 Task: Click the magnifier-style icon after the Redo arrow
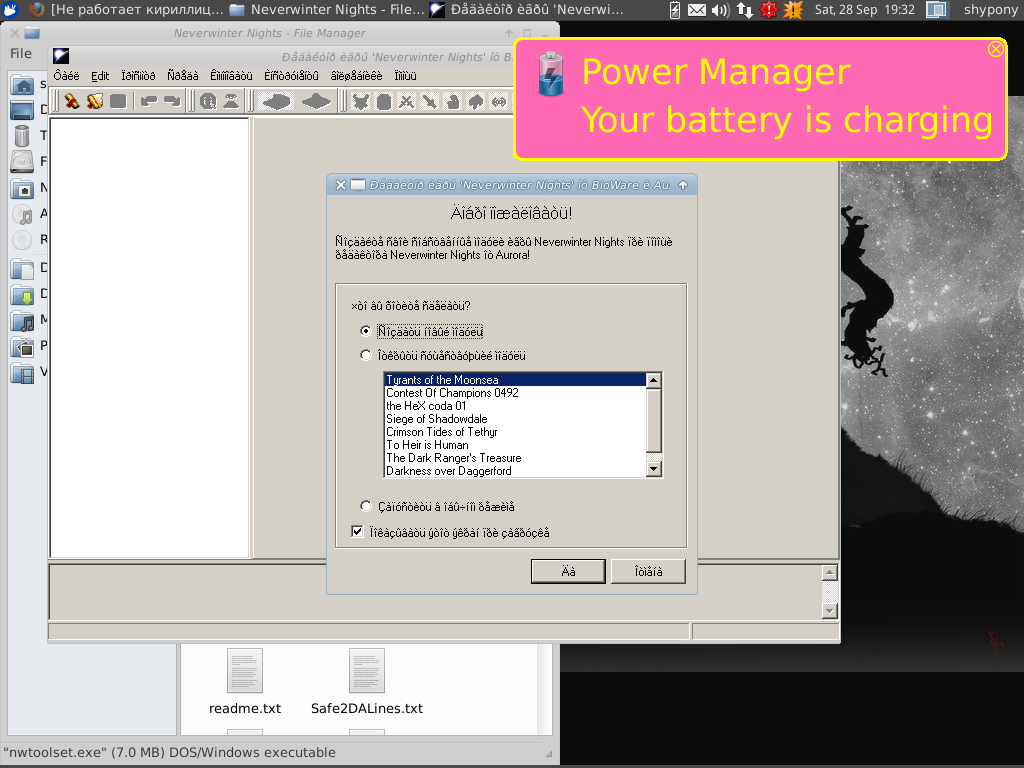click(208, 101)
